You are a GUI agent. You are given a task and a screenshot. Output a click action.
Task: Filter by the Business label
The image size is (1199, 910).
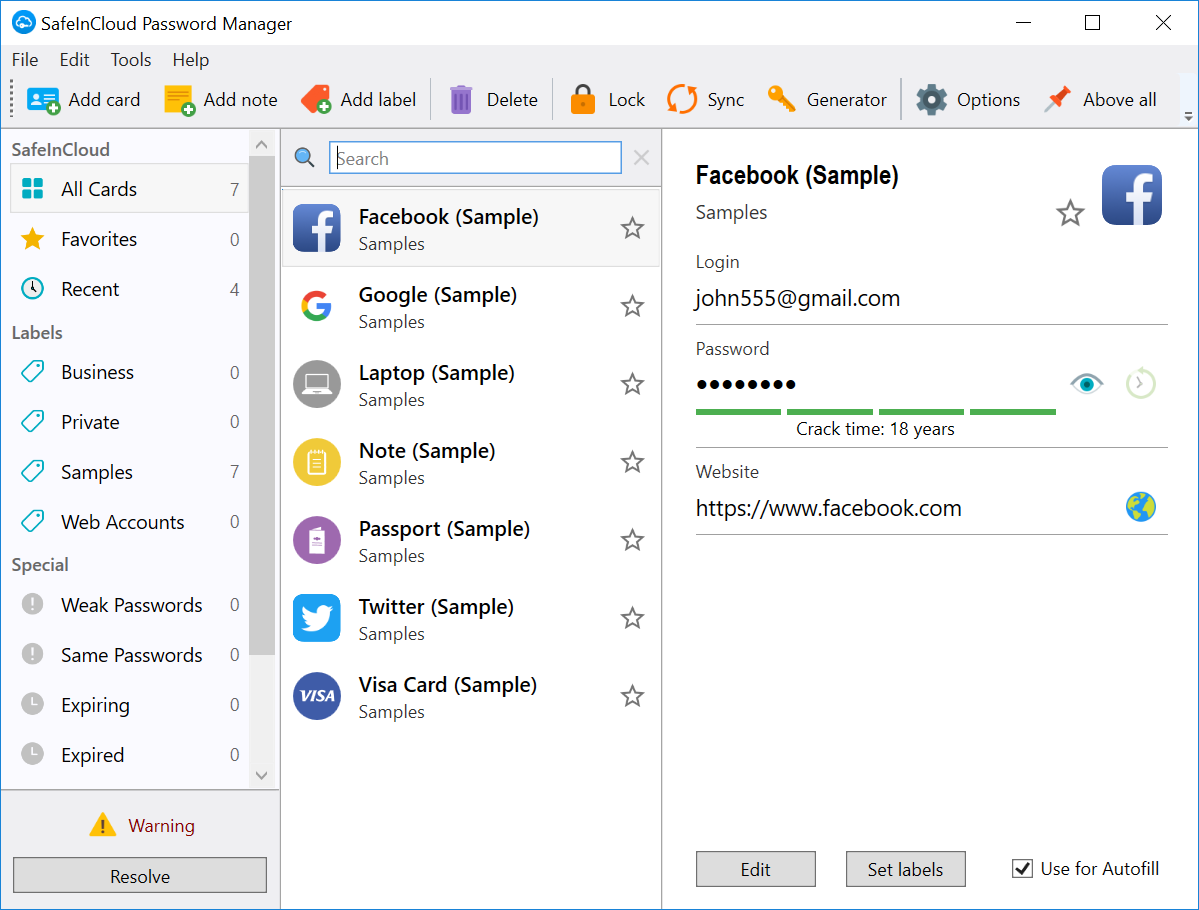click(x=129, y=372)
